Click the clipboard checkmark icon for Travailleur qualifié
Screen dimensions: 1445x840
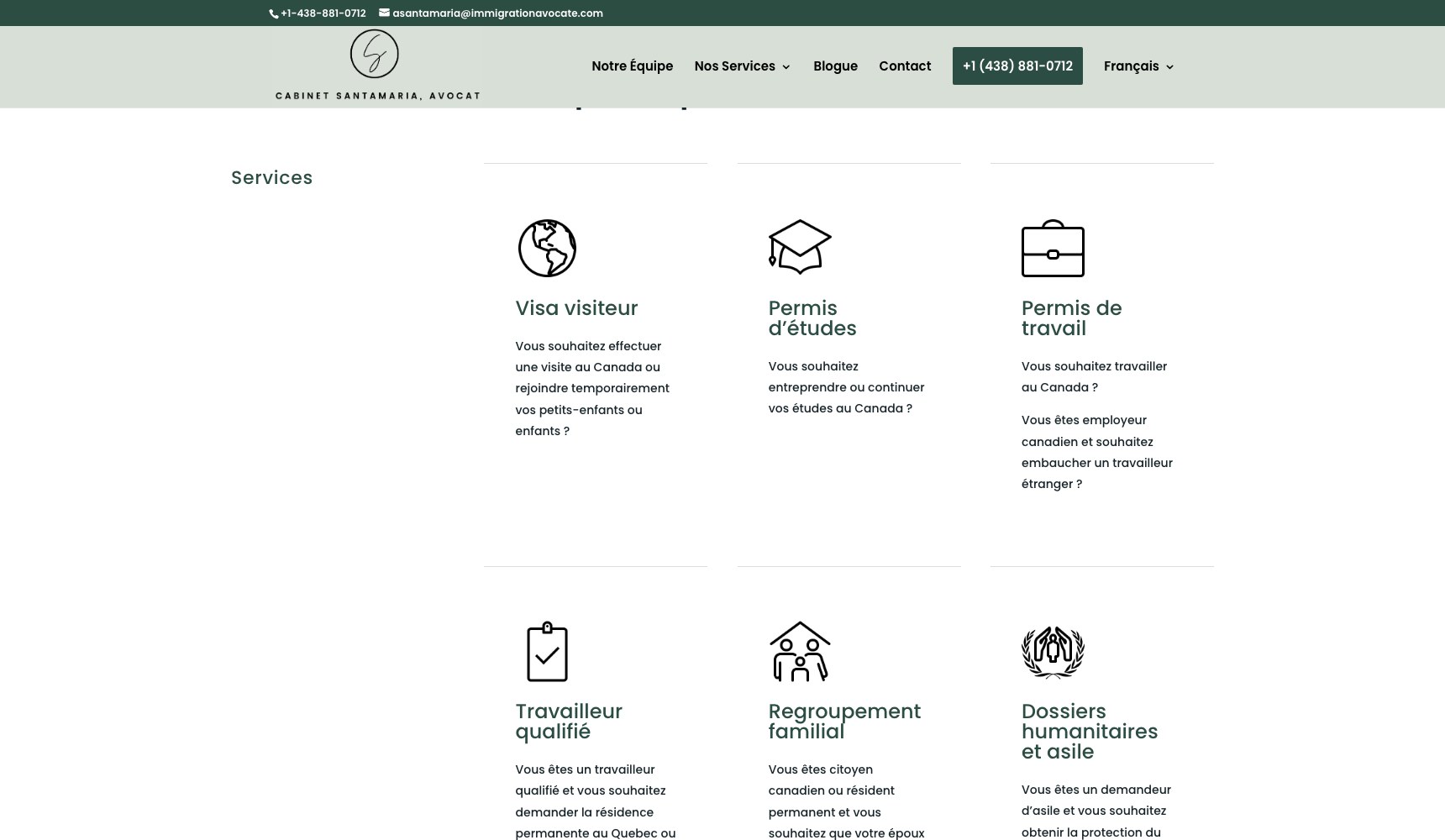[547, 651]
